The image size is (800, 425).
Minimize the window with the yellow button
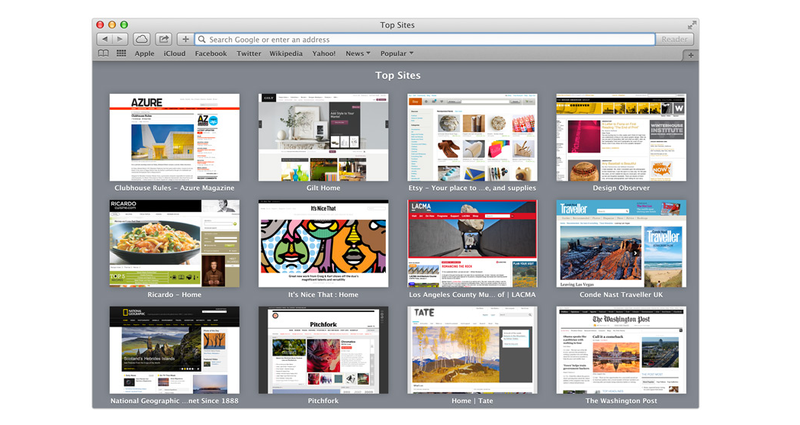[112, 24]
